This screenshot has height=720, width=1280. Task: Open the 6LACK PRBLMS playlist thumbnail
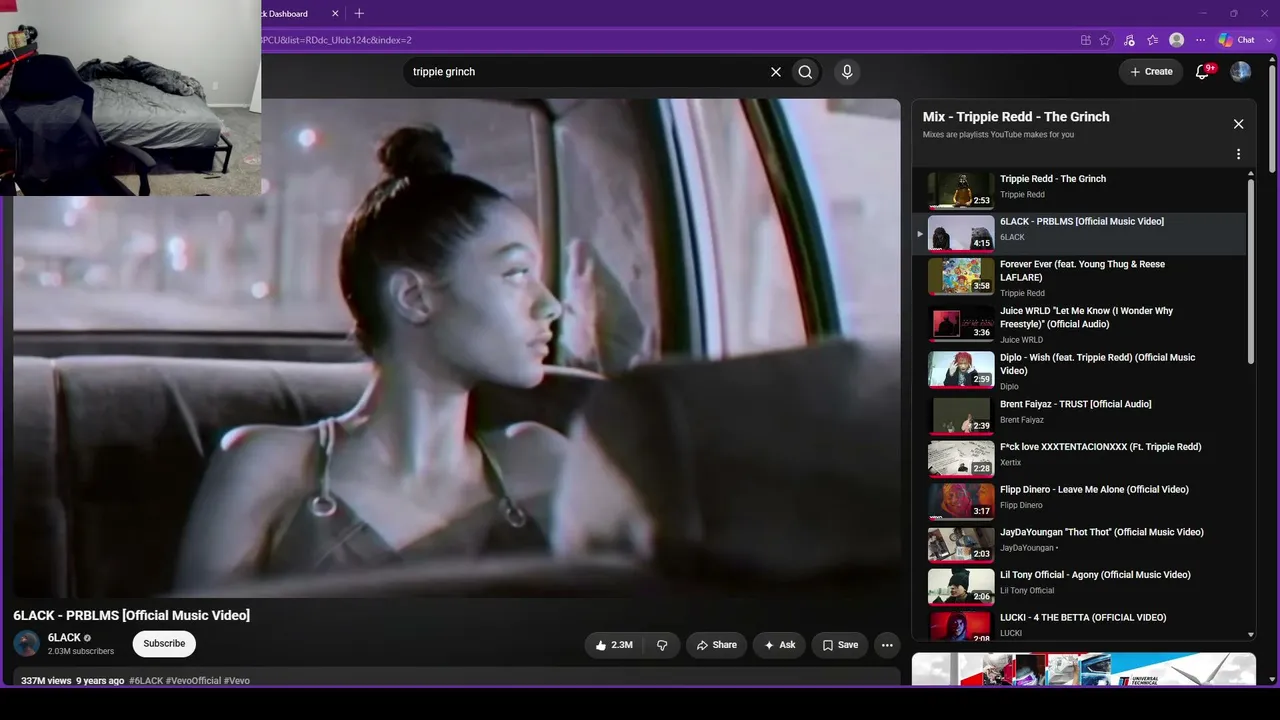(961, 234)
